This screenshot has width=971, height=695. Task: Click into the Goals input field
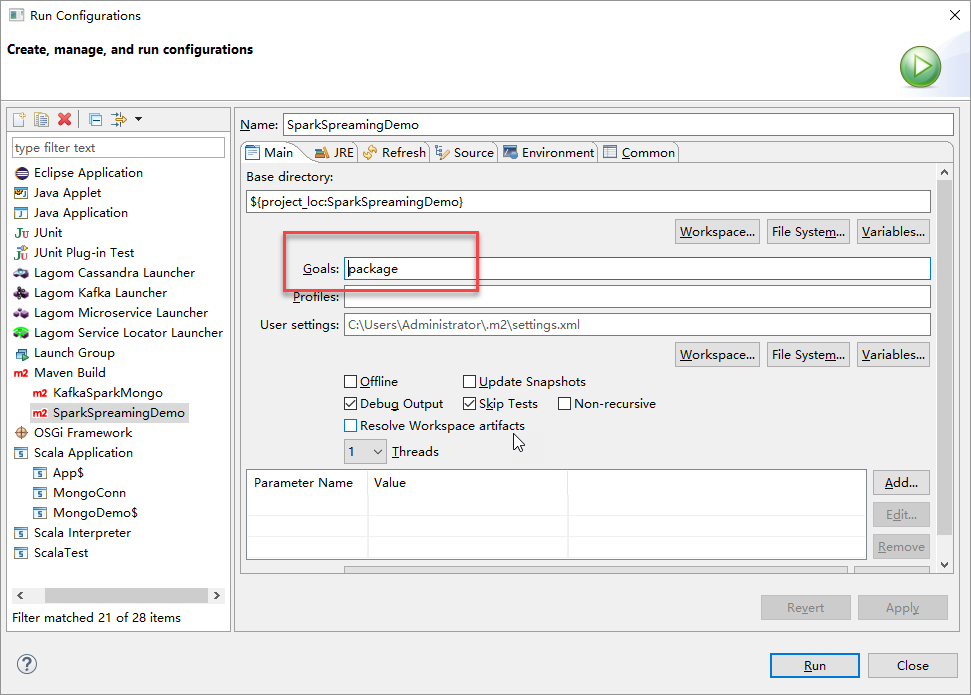coord(637,269)
